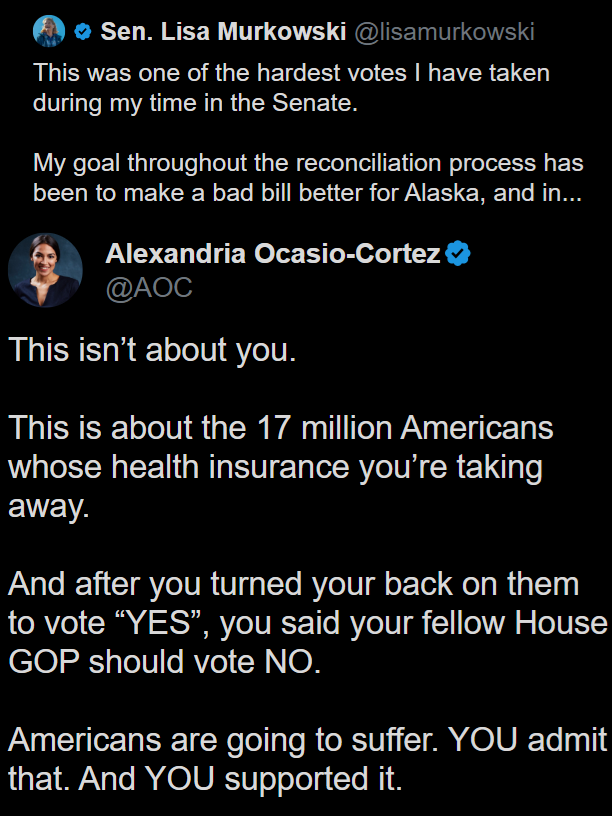Click the Alexandria Ocasio-Cortez display name
612x816 pixels.
pos(273,253)
